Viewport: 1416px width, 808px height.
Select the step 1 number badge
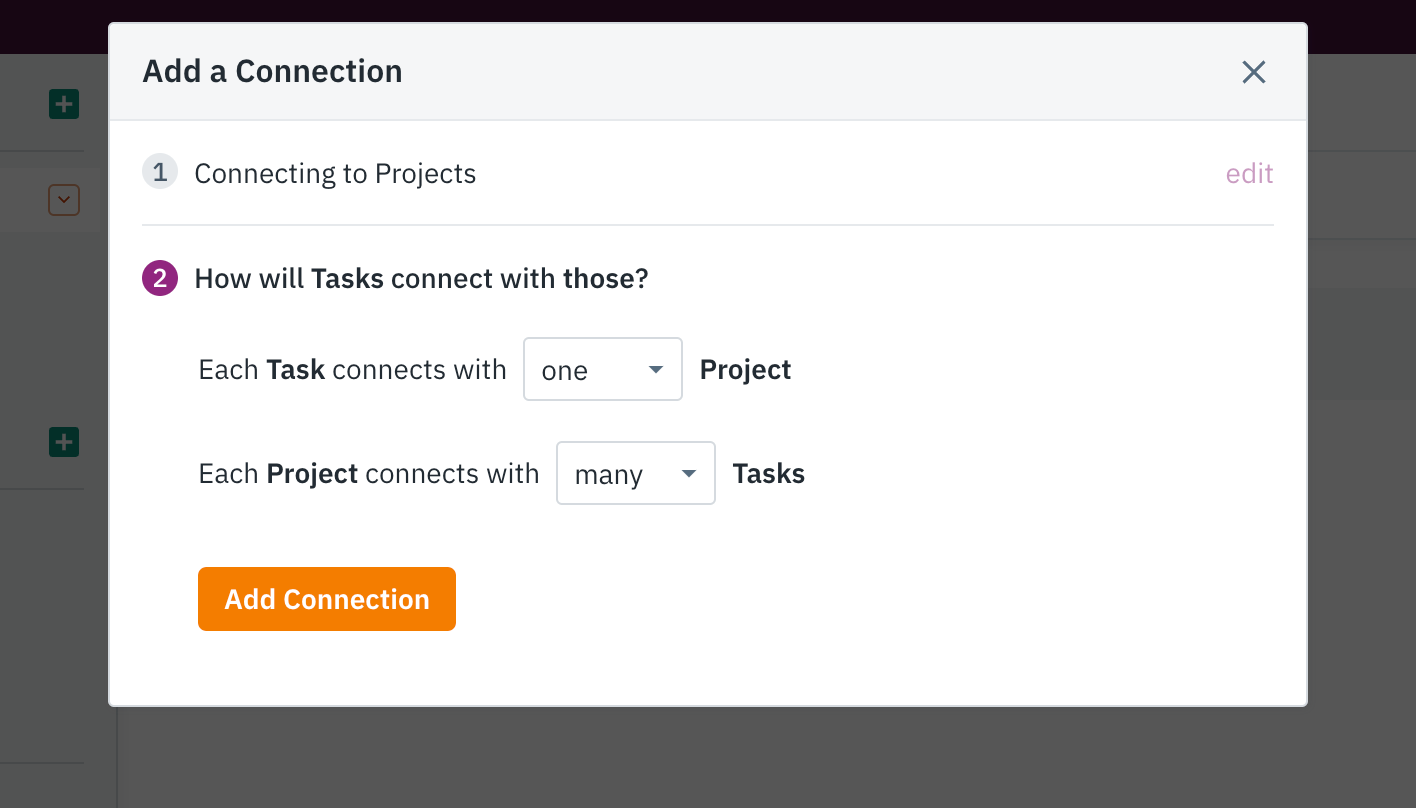click(x=160, y=172)
